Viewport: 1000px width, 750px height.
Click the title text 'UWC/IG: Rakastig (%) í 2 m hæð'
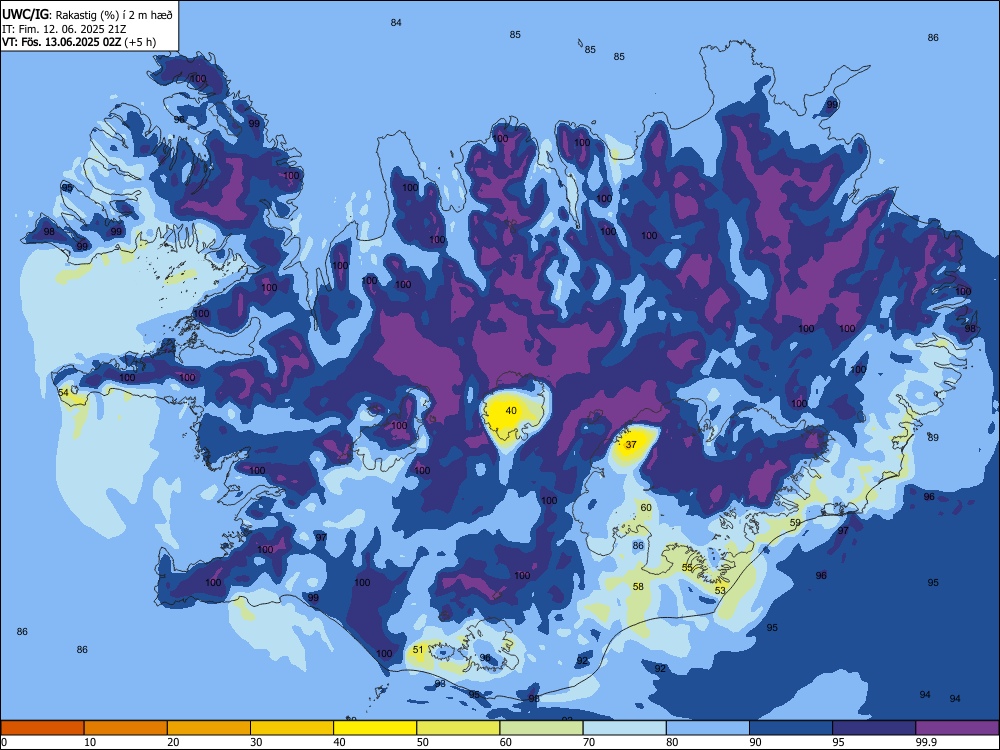(x=87, y=15)
